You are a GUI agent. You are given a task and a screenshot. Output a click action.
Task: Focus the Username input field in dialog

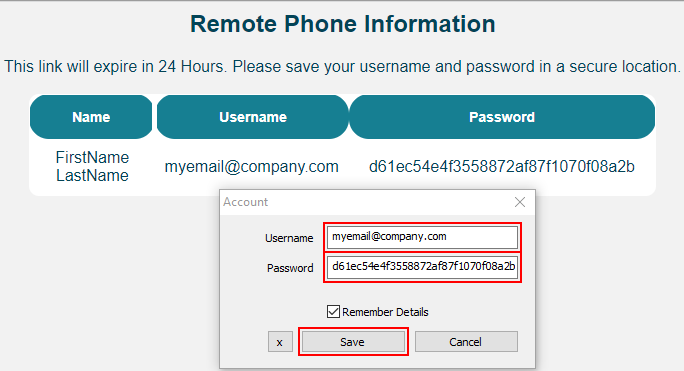[422, 237]
